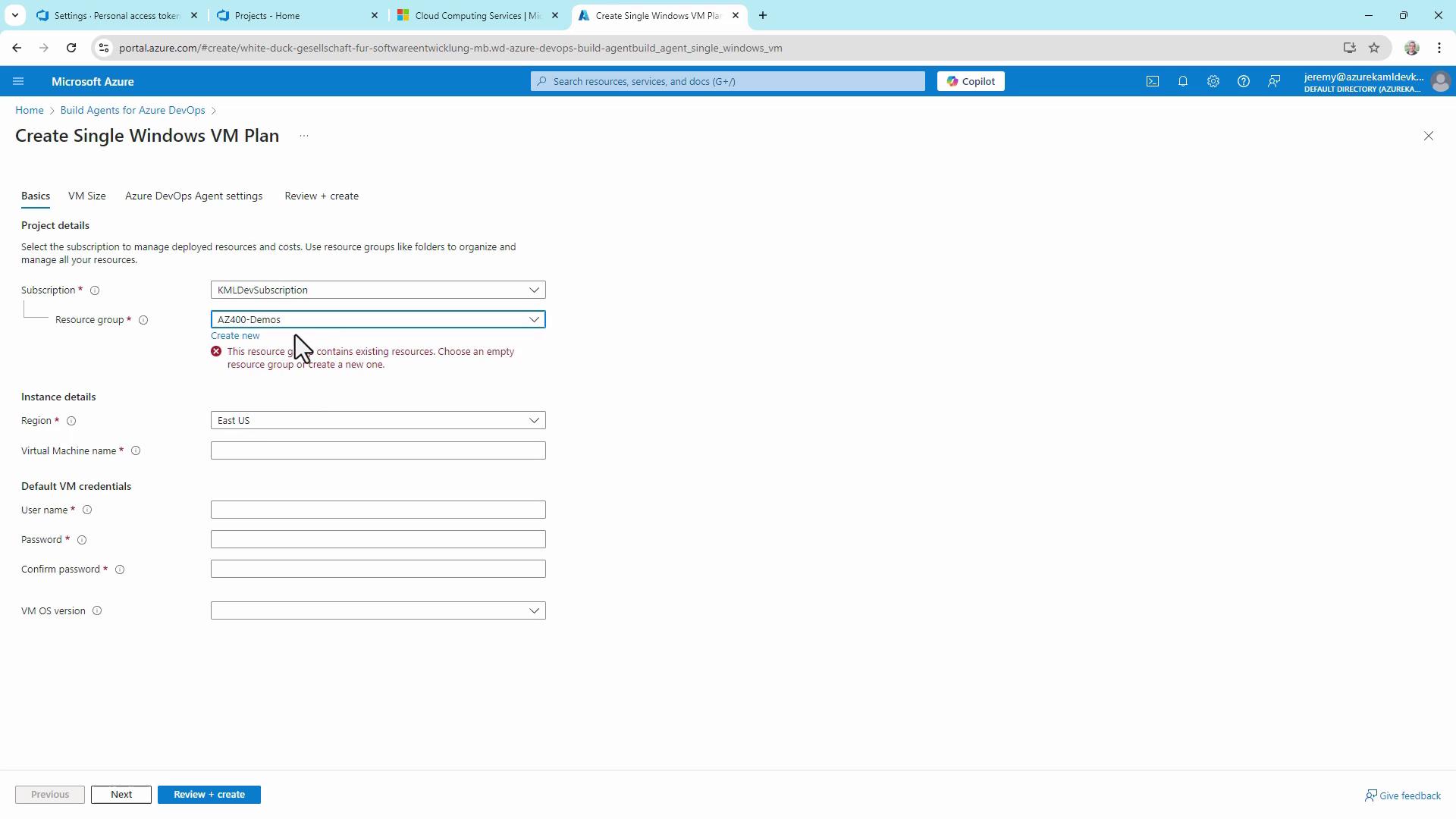The image size is (1456, 819).
Task: Click the info icon next to Subscription
Action: click(x=95, y=290)
